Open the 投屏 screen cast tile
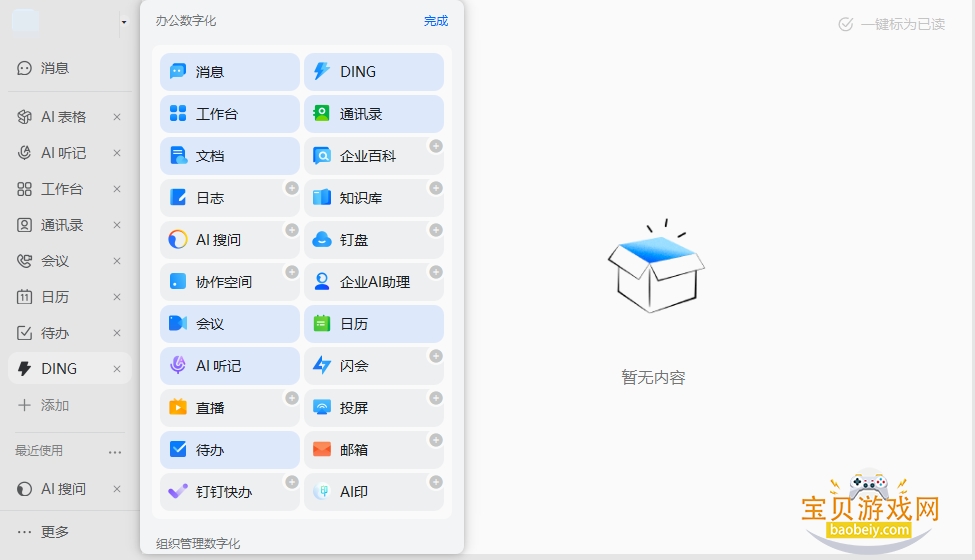975x560 pixels. (374, 408)
